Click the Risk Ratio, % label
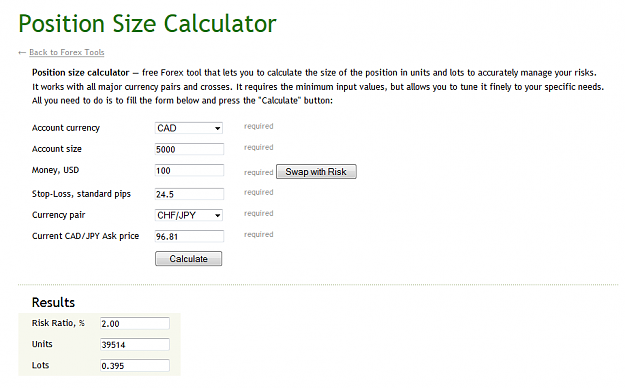Image resolution: width=625 pixels, height=388 pixels. pyautogui.click(x=58, y=323)
